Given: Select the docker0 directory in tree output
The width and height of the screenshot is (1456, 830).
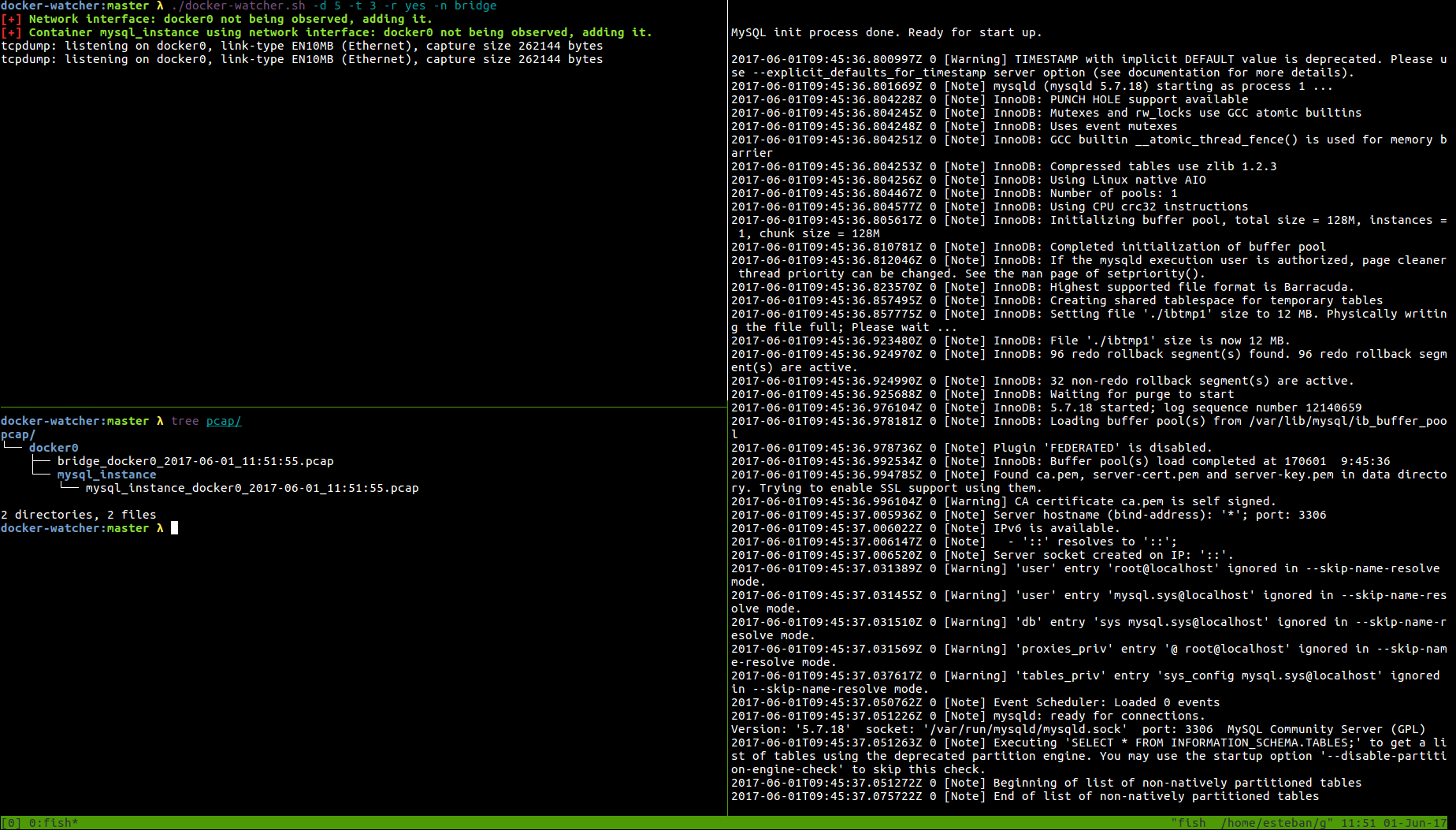Looking at the screenshot, I should point(54,448).
